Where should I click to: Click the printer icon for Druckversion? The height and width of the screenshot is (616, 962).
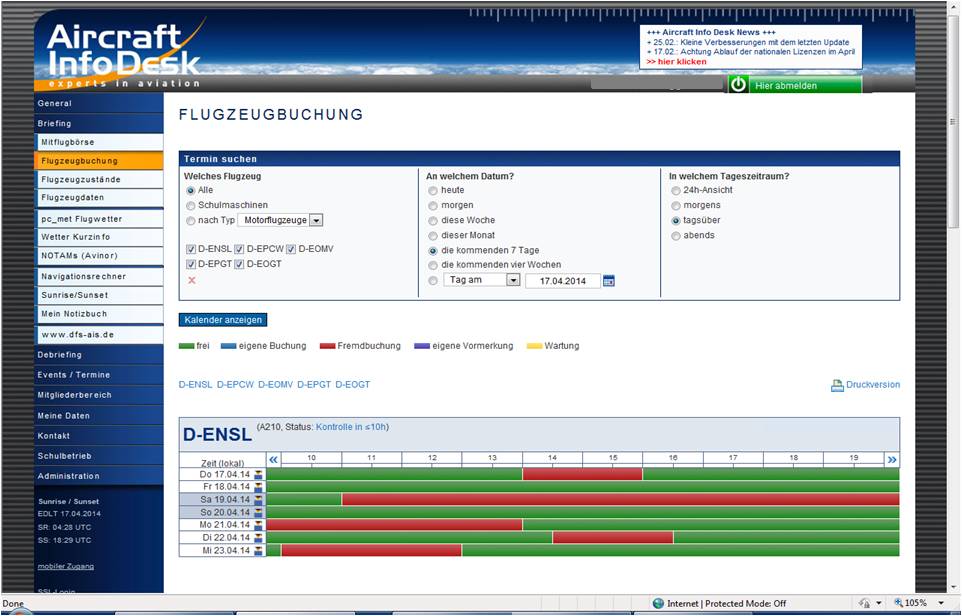coord(837,385)
